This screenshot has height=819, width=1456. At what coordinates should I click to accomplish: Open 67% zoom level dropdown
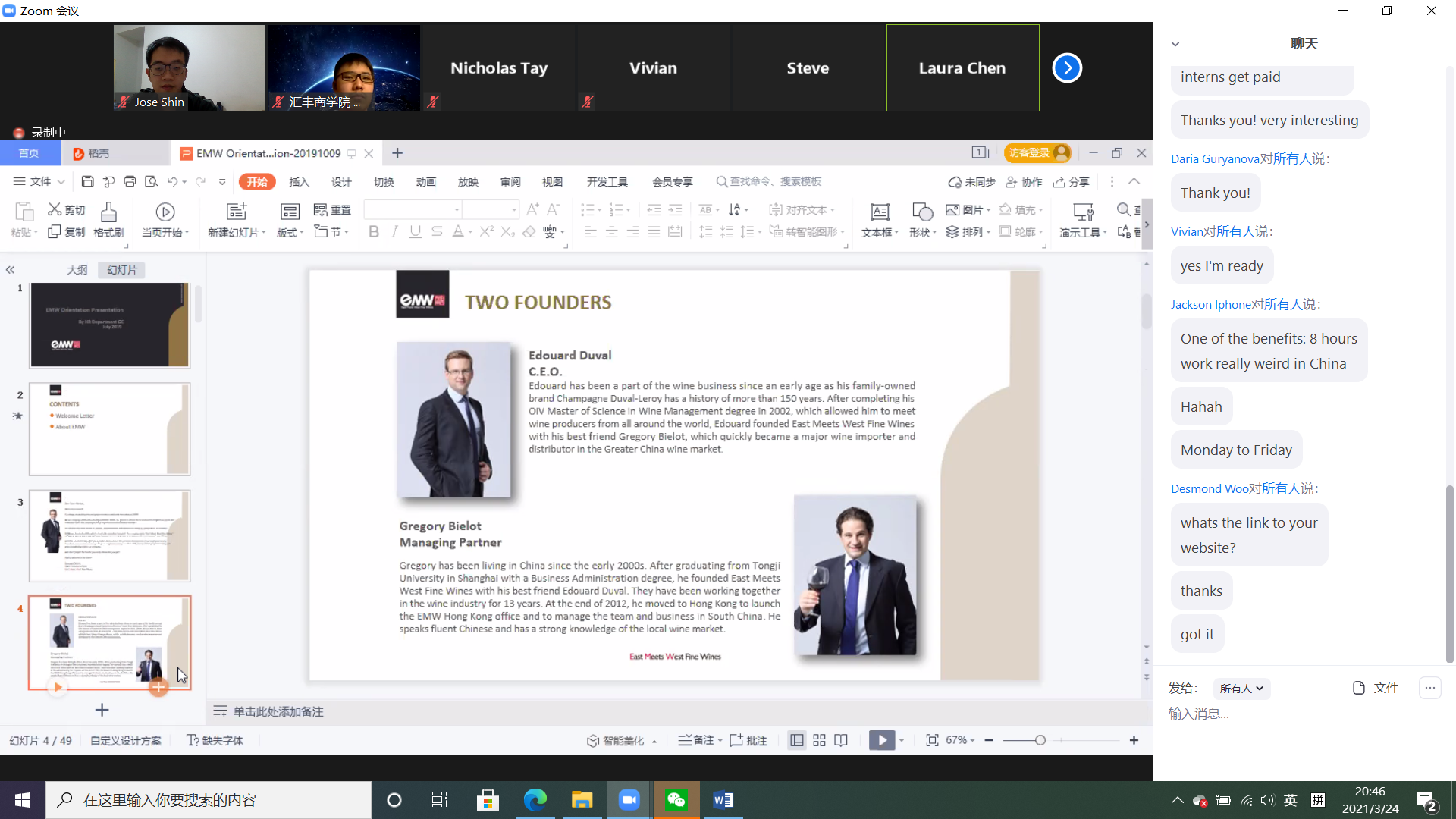(x=960, y=740)
